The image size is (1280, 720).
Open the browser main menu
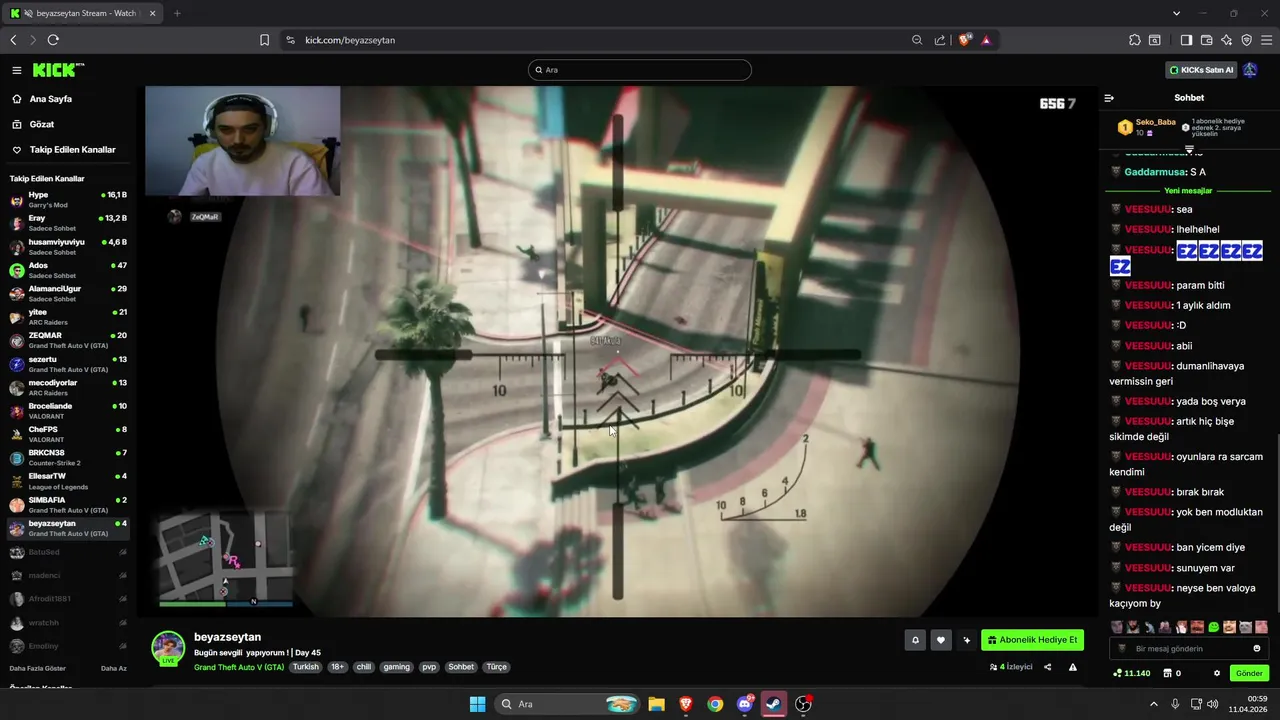coord(1266,40)
